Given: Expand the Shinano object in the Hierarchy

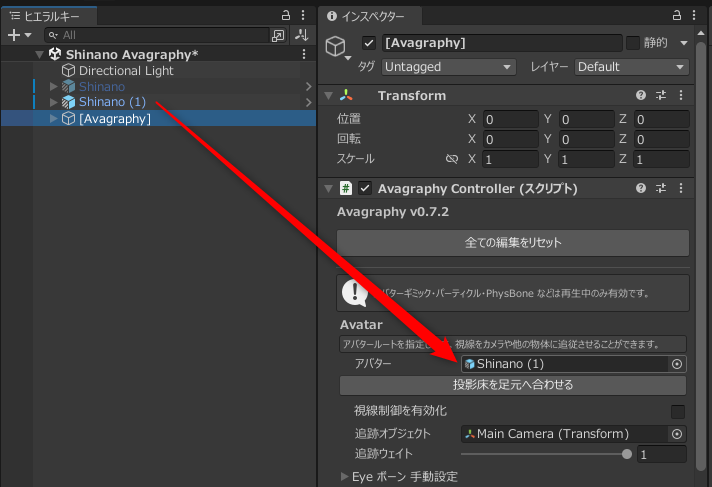Looking at the screenshot, I should (53, 86).
